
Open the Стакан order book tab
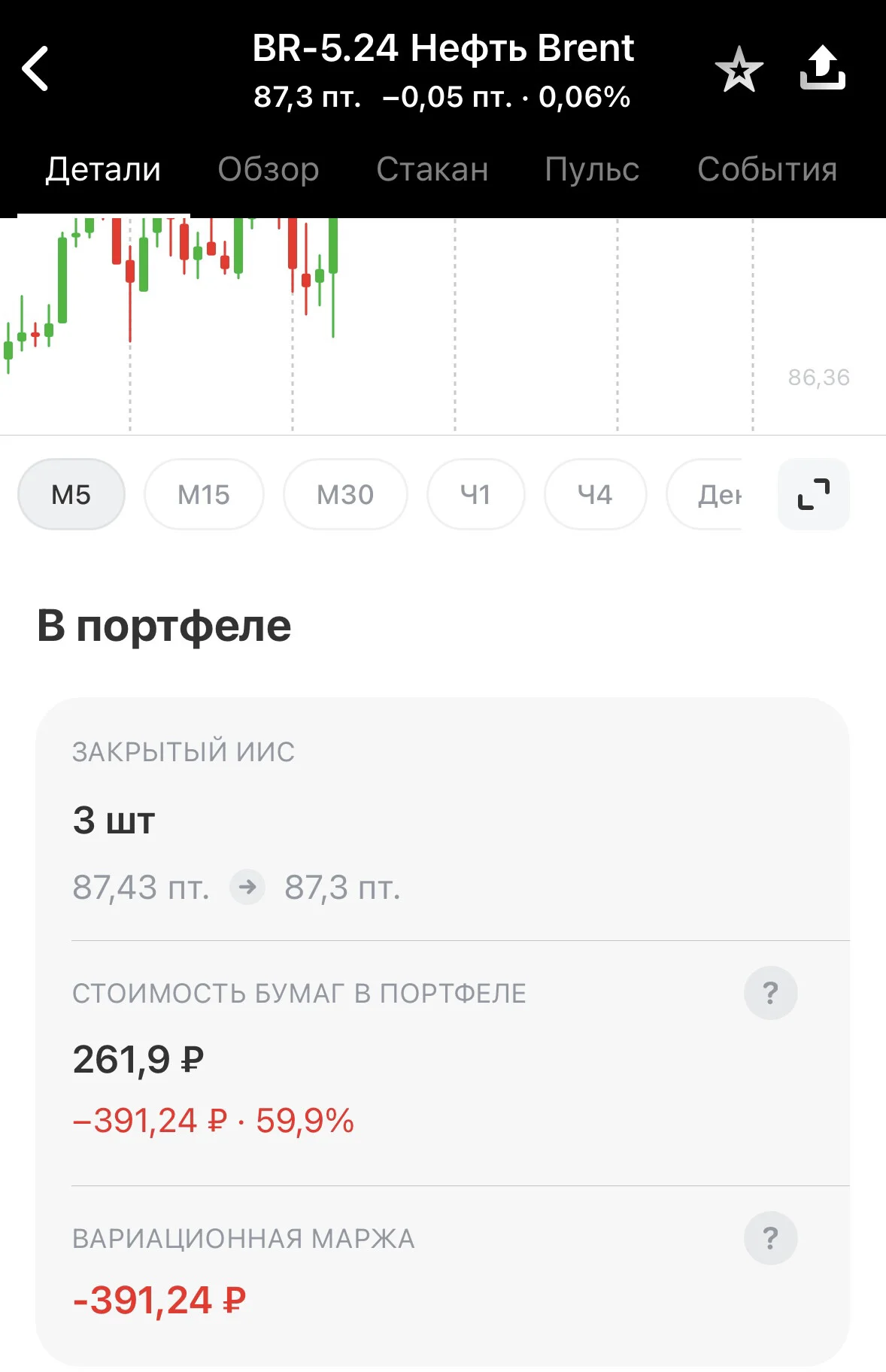point(432,170)
